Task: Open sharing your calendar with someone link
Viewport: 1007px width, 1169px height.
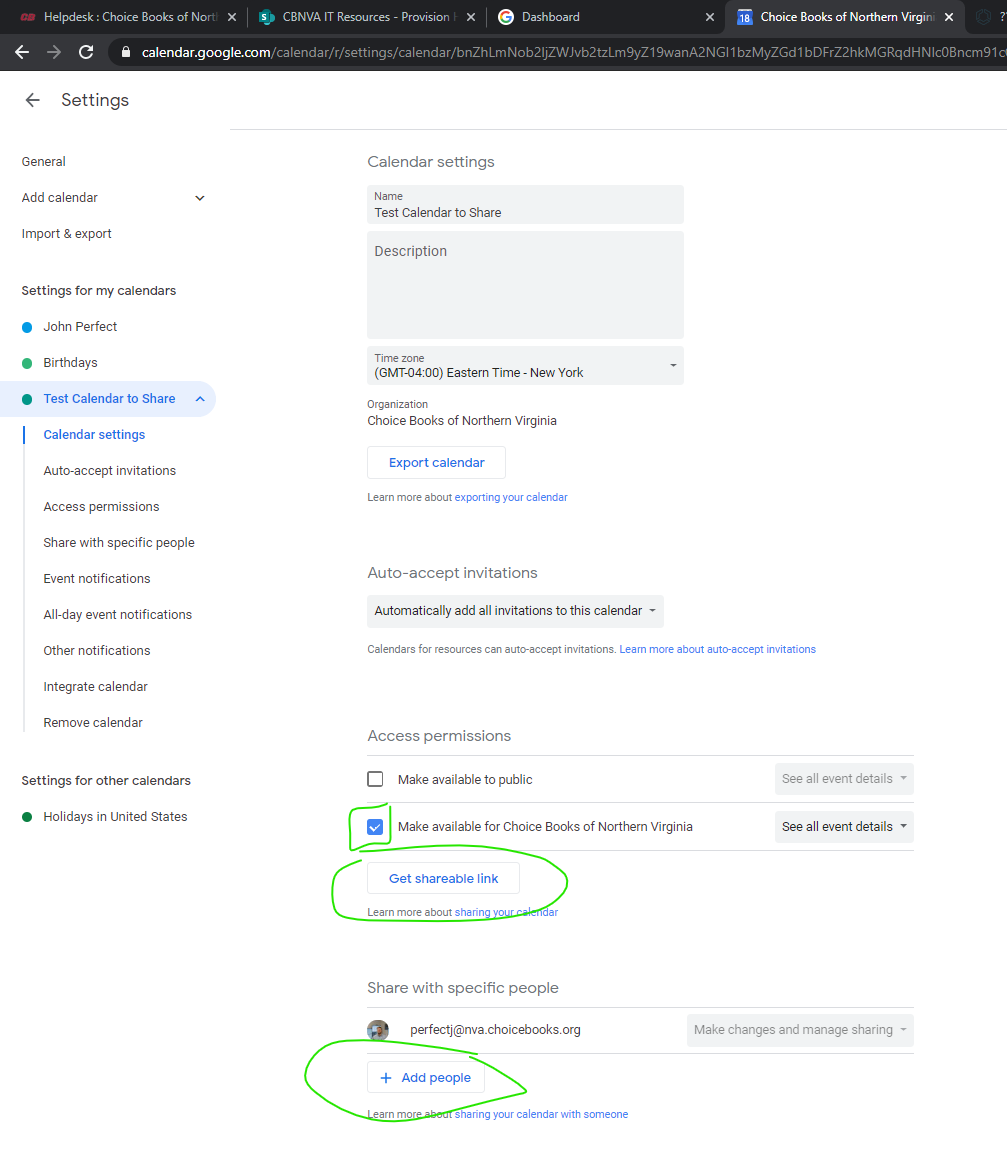Action: (x=541, y=1115)
